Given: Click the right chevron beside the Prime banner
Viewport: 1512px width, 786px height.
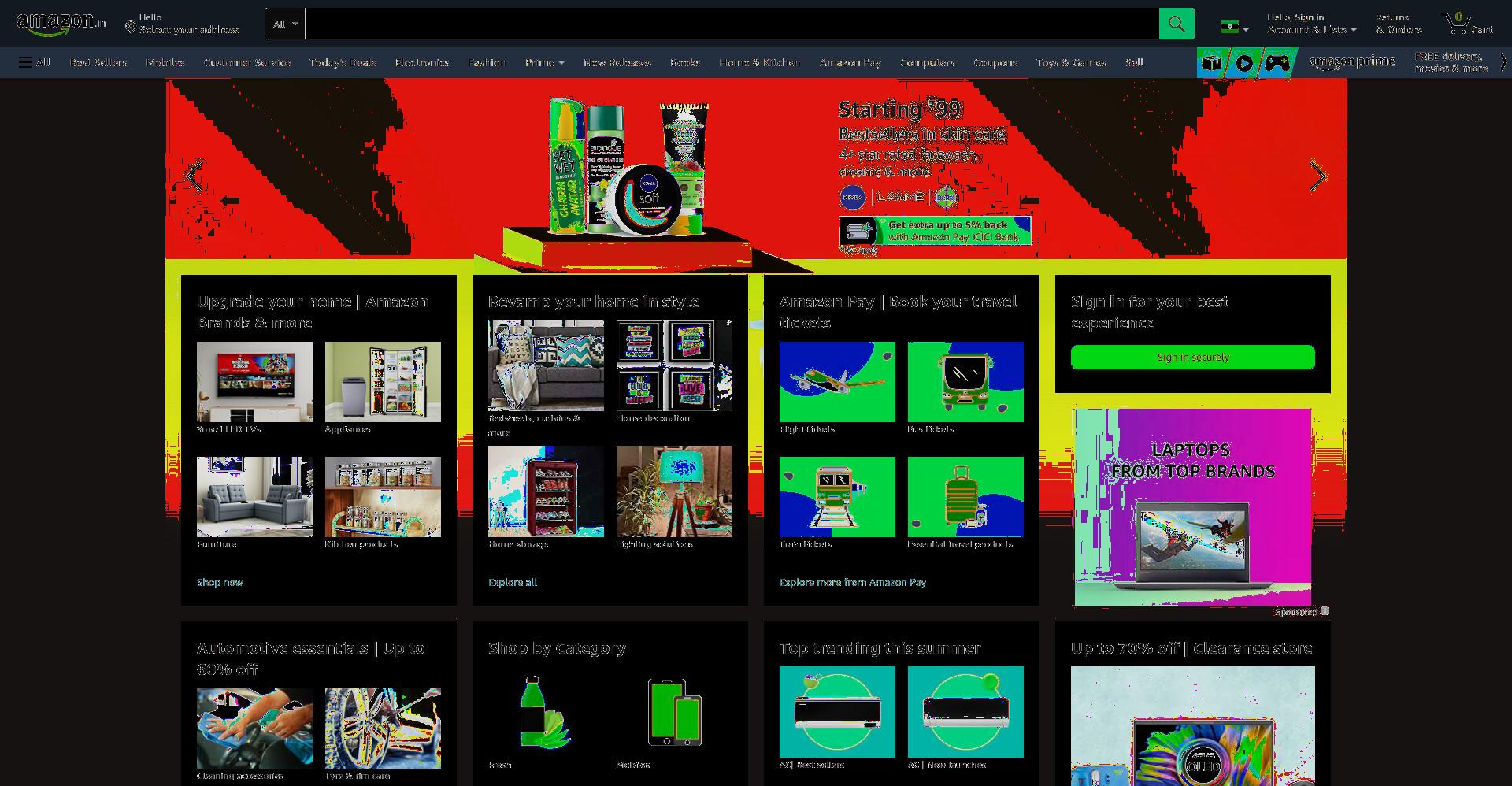Looking at the screenshot, I should click(1503, 62).
